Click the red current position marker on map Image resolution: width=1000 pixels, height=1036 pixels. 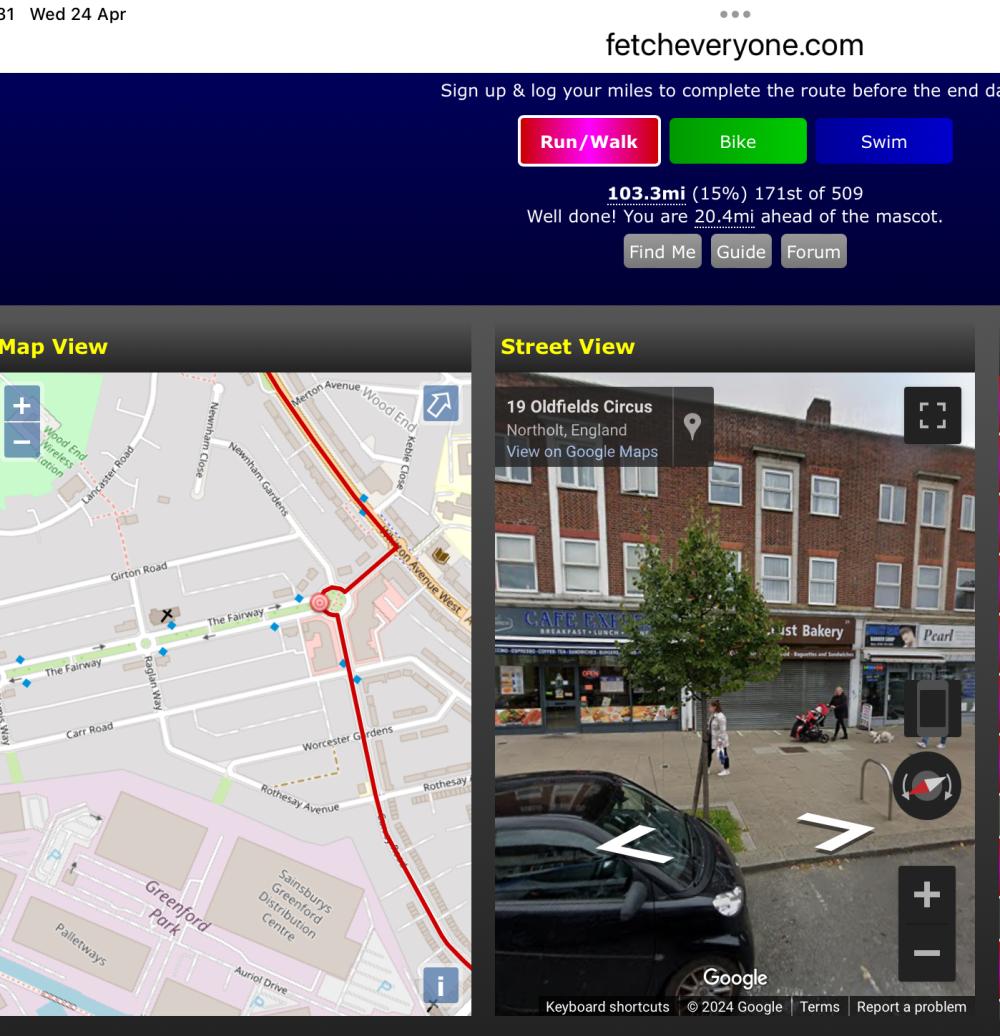[319, 603]
